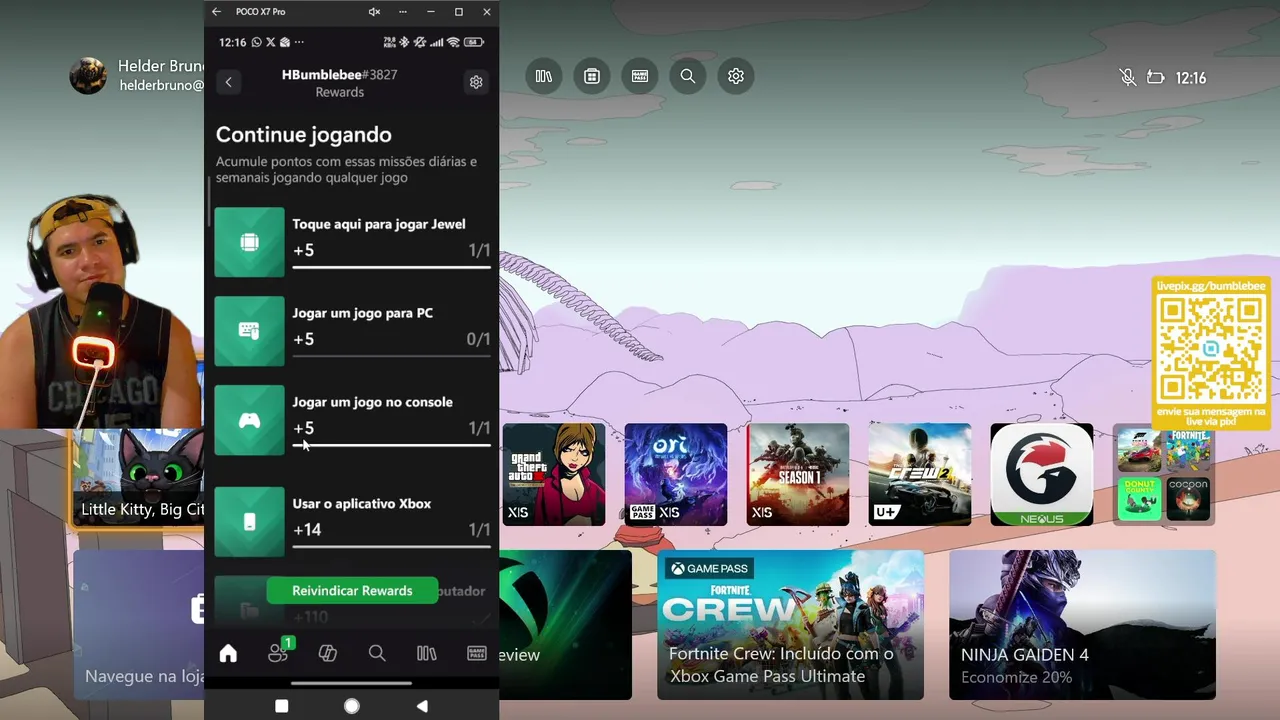Viewport: 1280px width, 720px height.
Task: Open the NINJA GAIDEN 4 promotion card
Action: 1082,625
